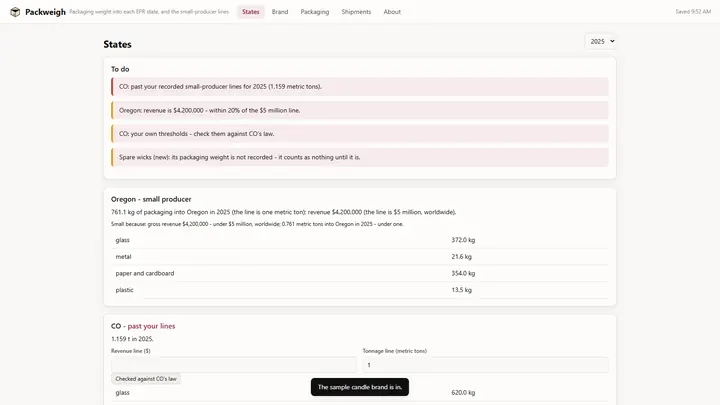Open the Shipments tab
This screenshot has width=720, height=405.
pyautogui.click(x=356, y=12)
